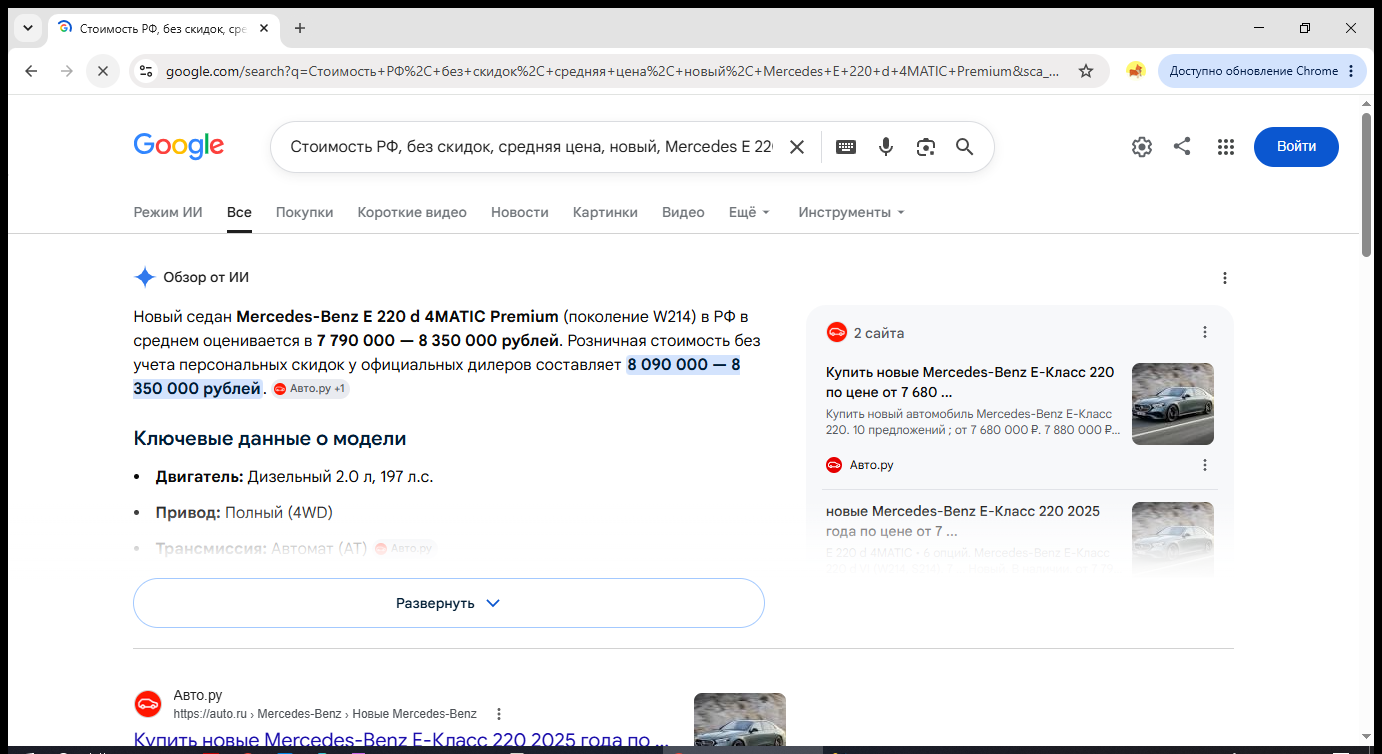
Task: Click second Mercedes thumbnail in sources panel
Action: [x=1173, y=539]
